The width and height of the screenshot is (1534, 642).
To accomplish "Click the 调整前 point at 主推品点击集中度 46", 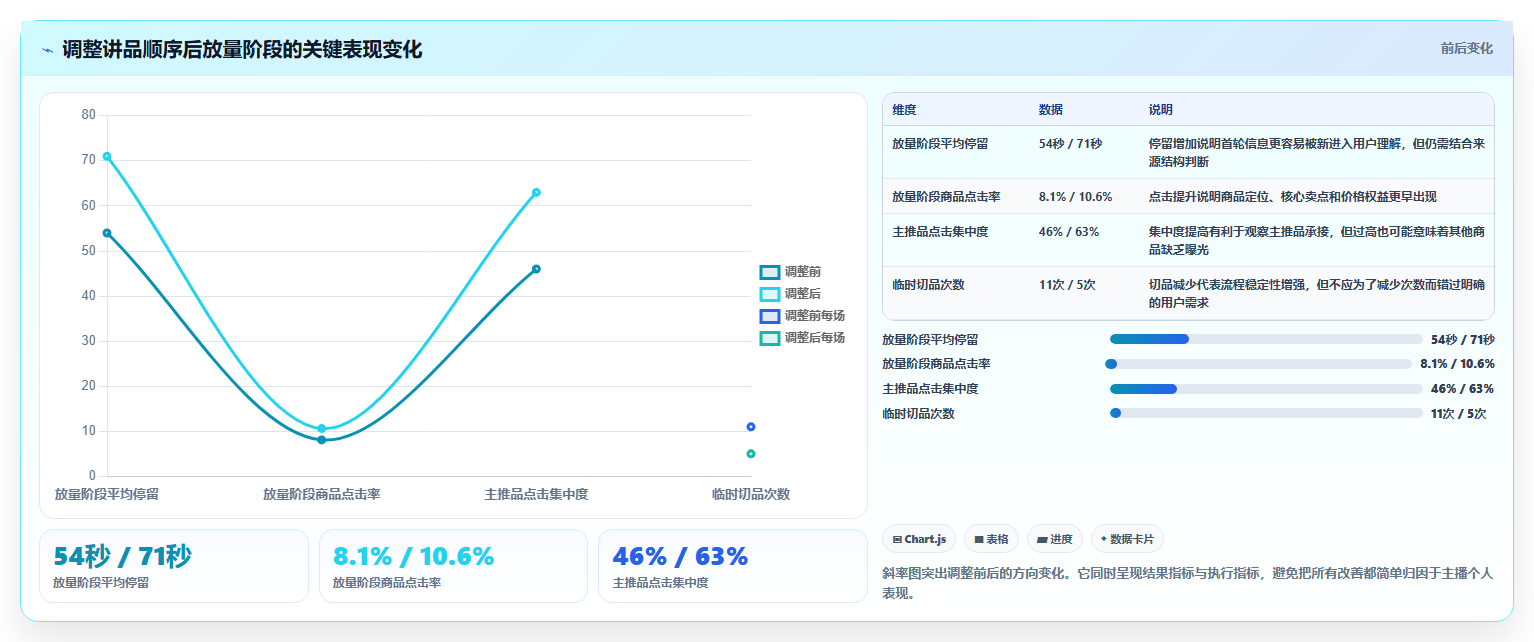I will [536, 269].
